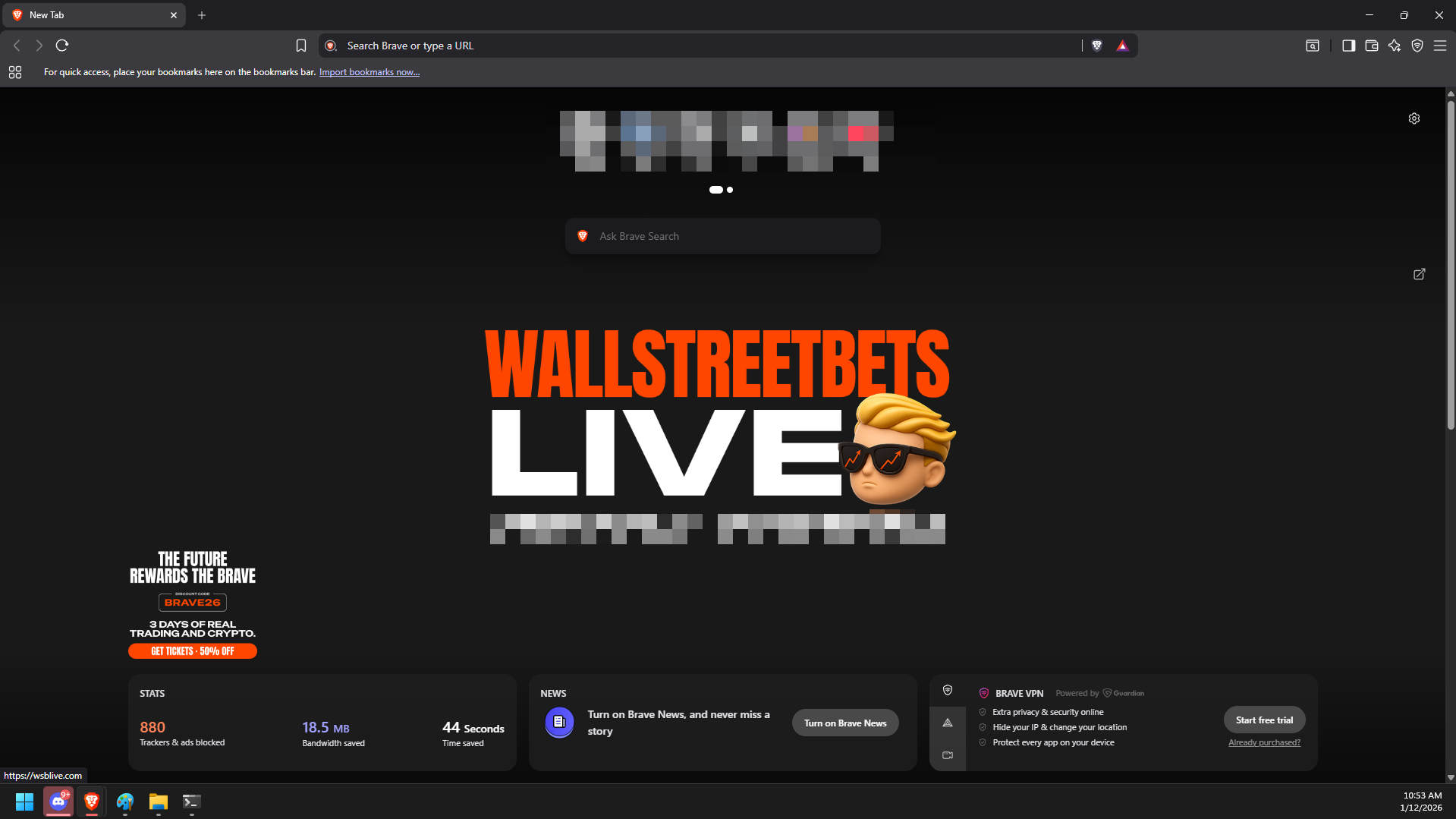Select the second search engine dot

[x=730, y=190]
